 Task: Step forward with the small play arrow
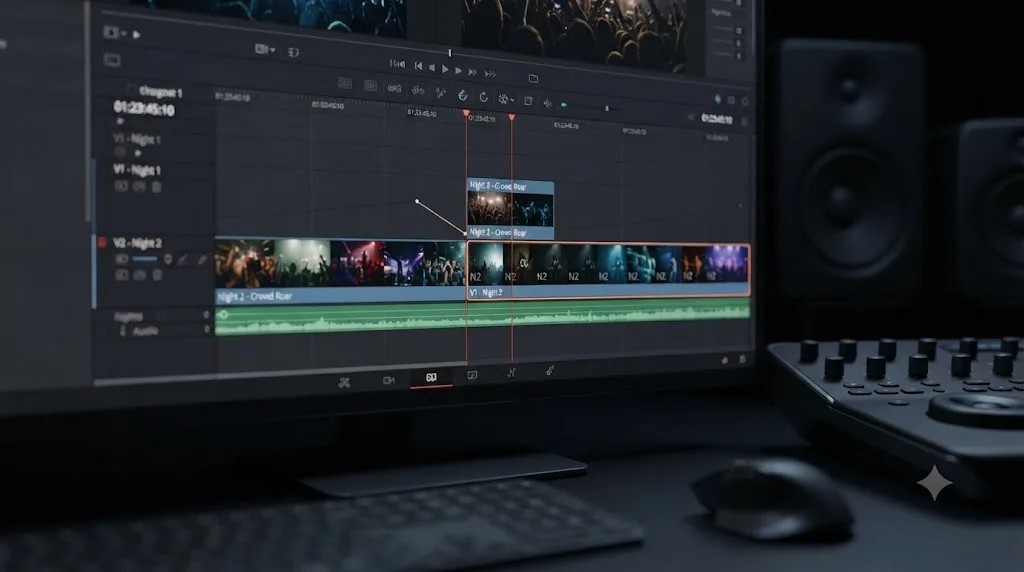458,71
